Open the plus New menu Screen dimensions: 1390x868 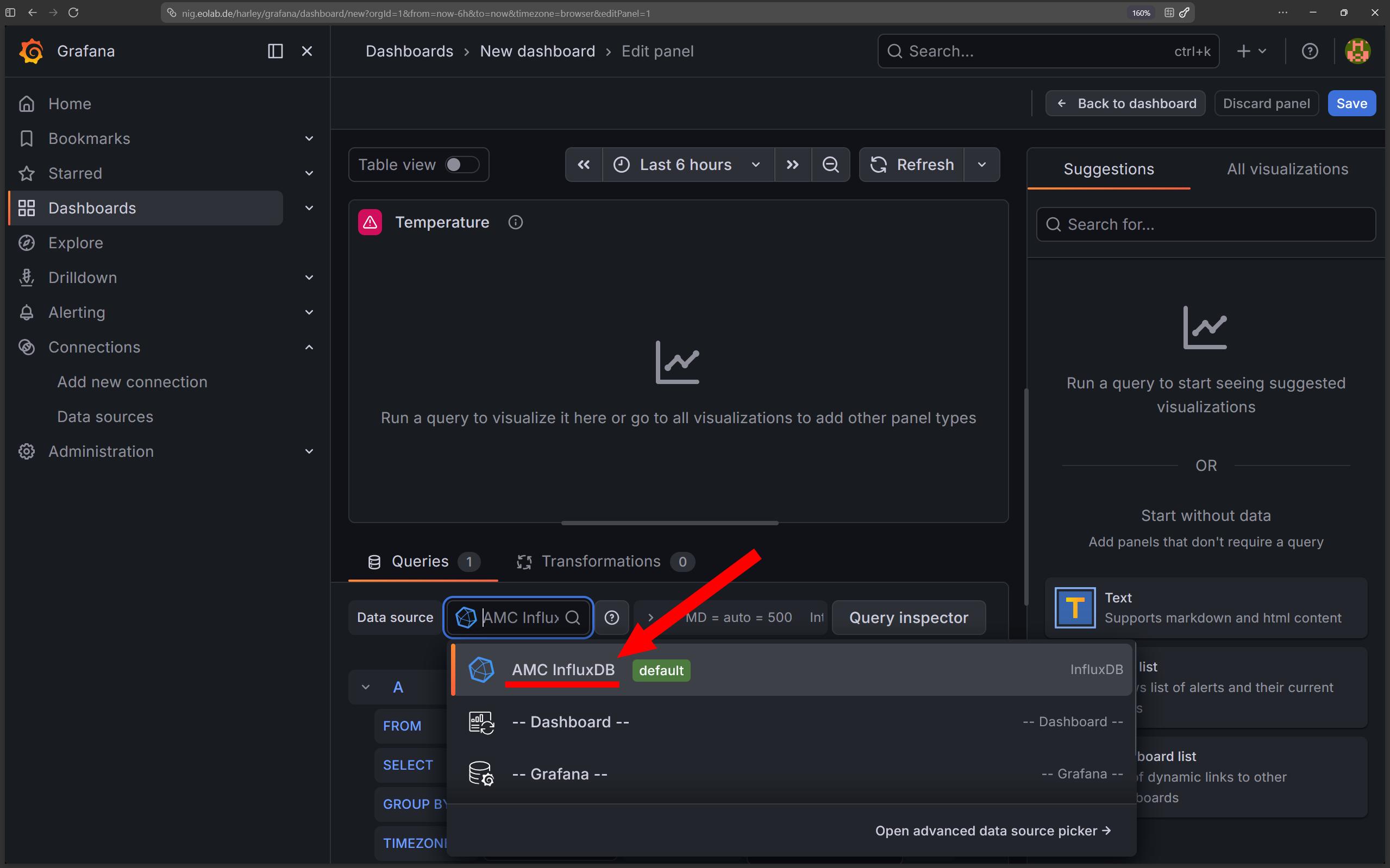pos(1251,51)
